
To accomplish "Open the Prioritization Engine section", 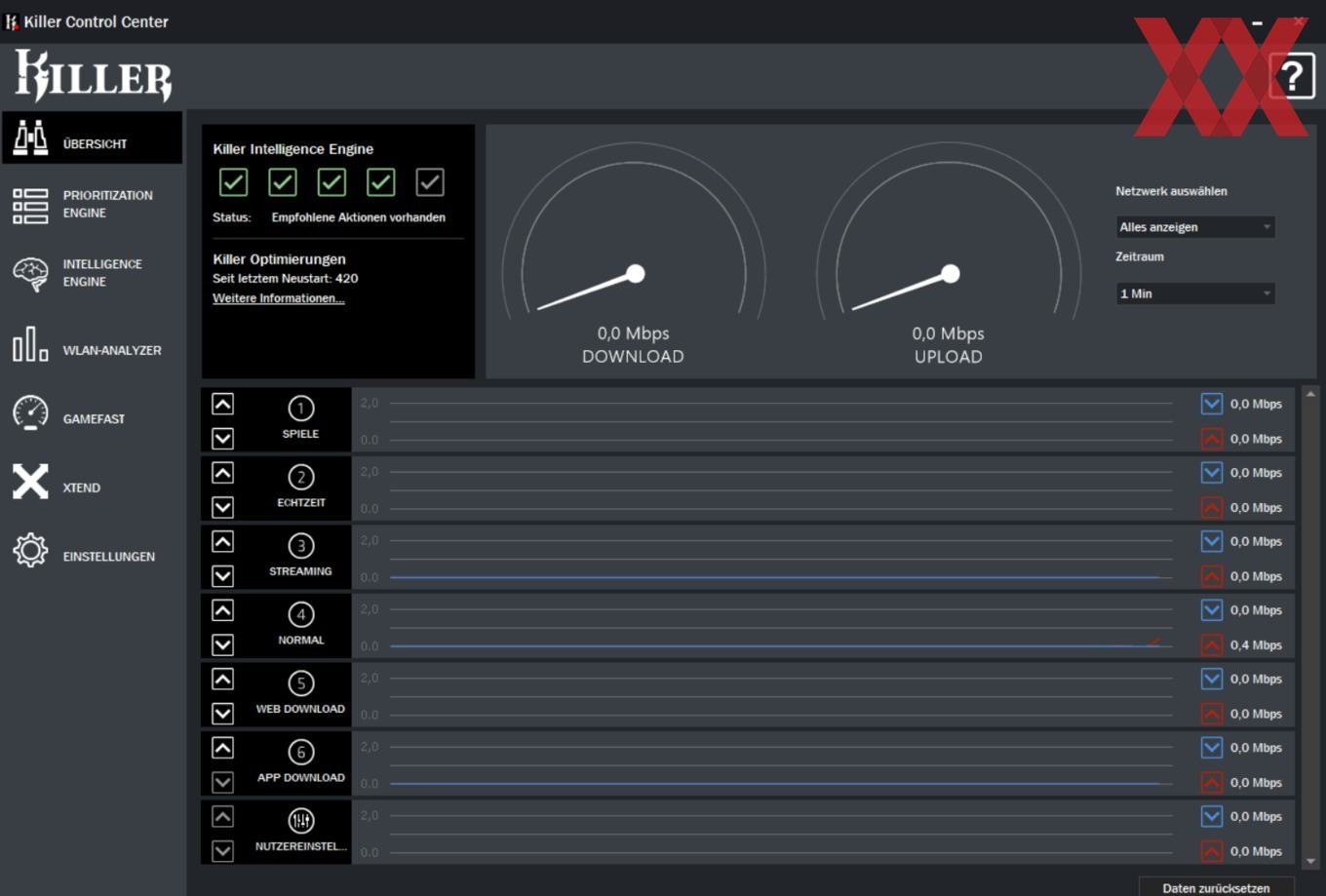I will 92,205.
